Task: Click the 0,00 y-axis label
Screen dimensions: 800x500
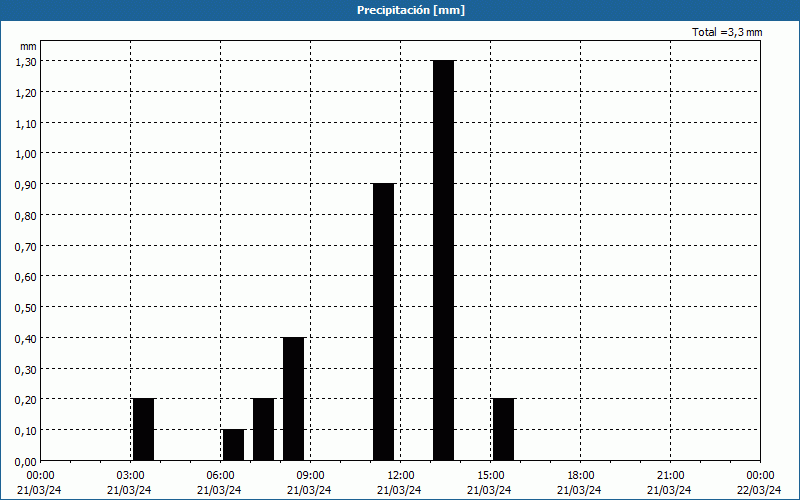Action: 26,462
